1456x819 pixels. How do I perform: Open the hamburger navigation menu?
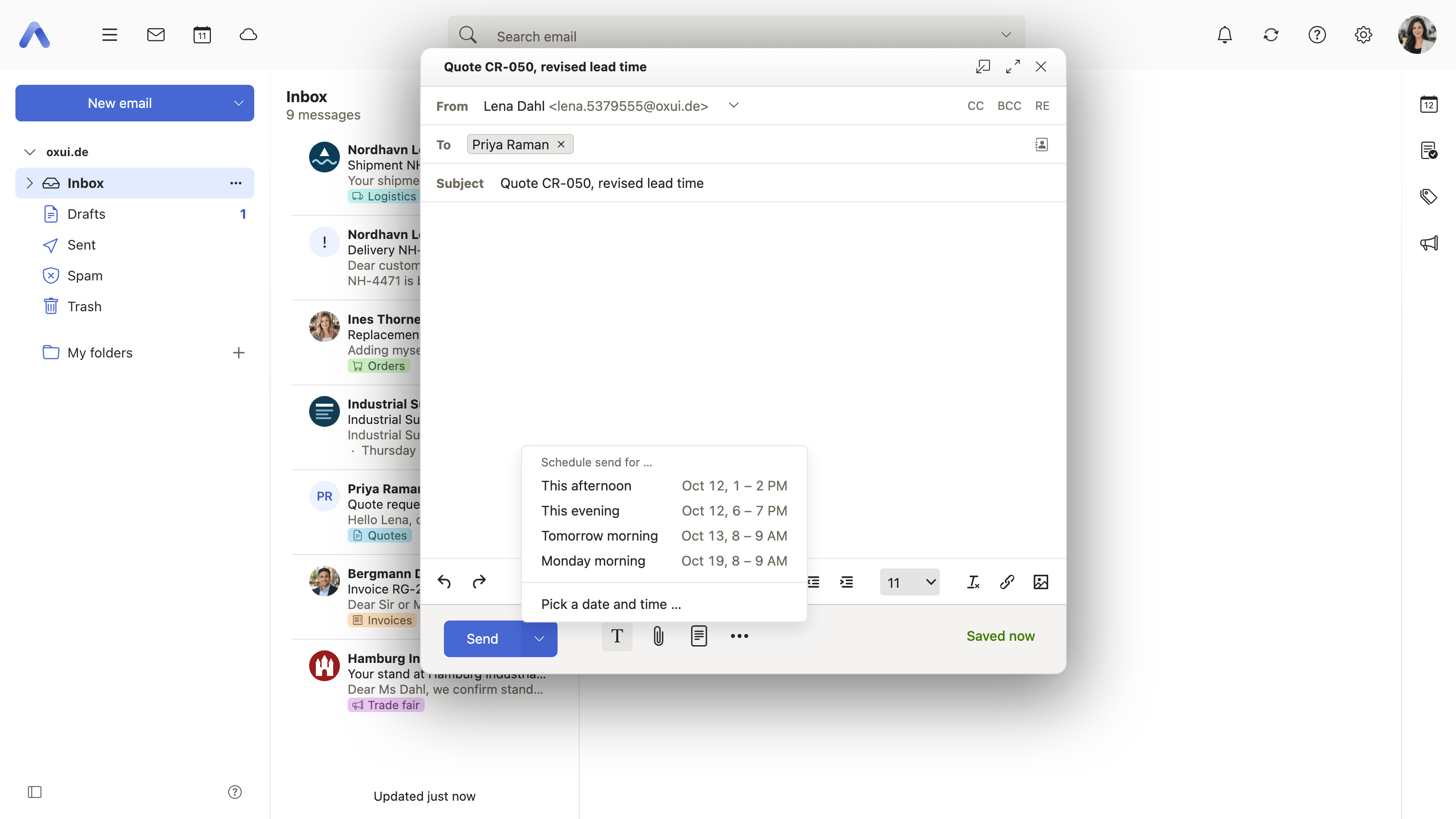[110, 35]
